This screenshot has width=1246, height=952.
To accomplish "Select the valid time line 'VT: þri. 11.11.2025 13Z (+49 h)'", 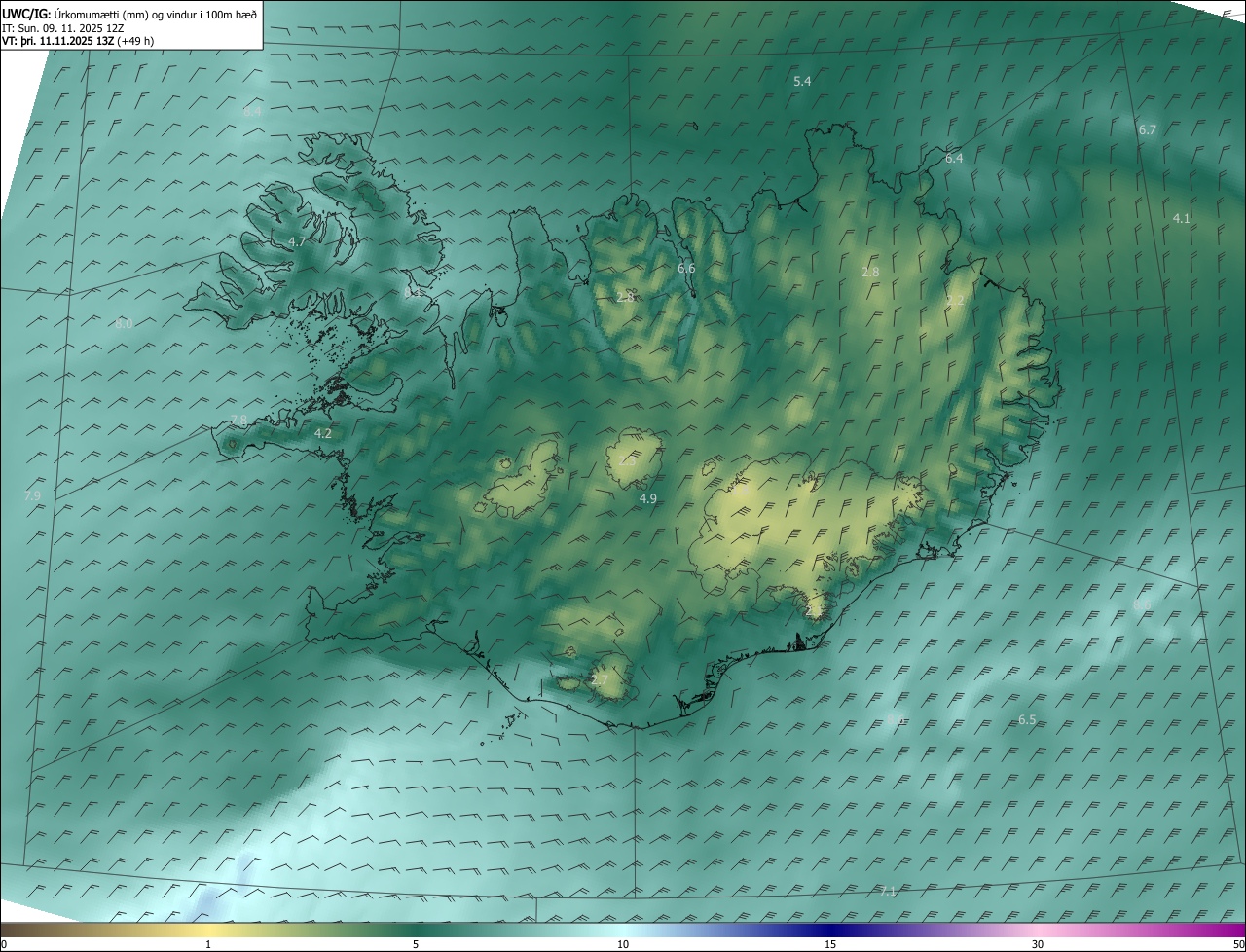I will [x=78, y=41].
